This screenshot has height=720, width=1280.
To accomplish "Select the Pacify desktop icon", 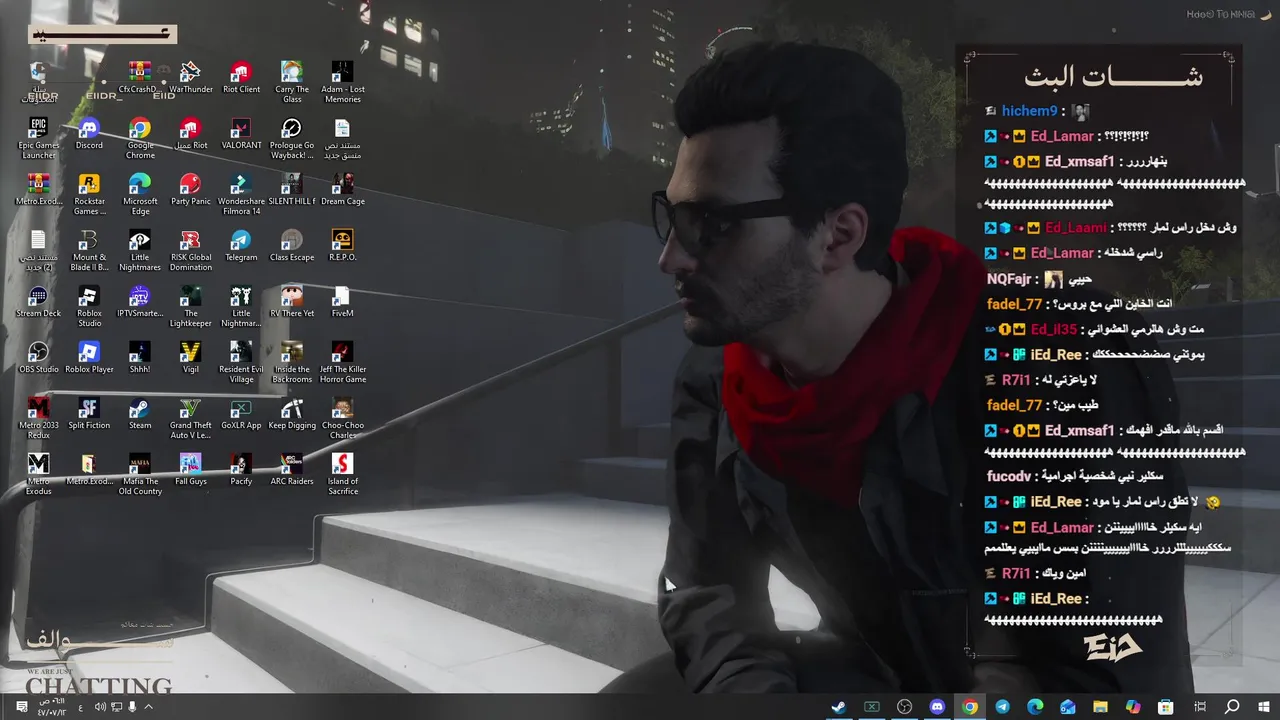I will tap(241, 470).
